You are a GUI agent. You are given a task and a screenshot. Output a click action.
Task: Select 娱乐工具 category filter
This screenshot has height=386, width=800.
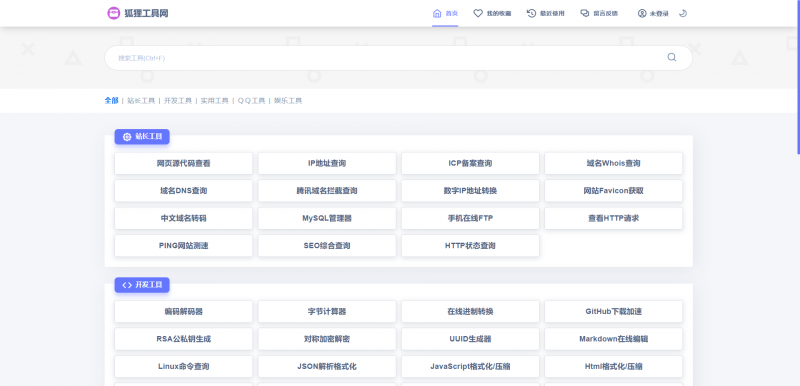(288, 100)
